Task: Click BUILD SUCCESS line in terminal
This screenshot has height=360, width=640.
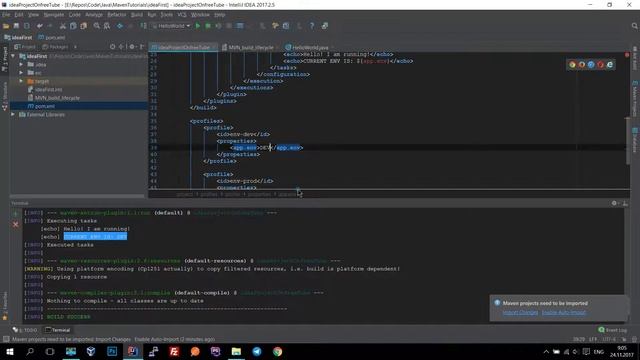Action: click(x=68, y=317)
